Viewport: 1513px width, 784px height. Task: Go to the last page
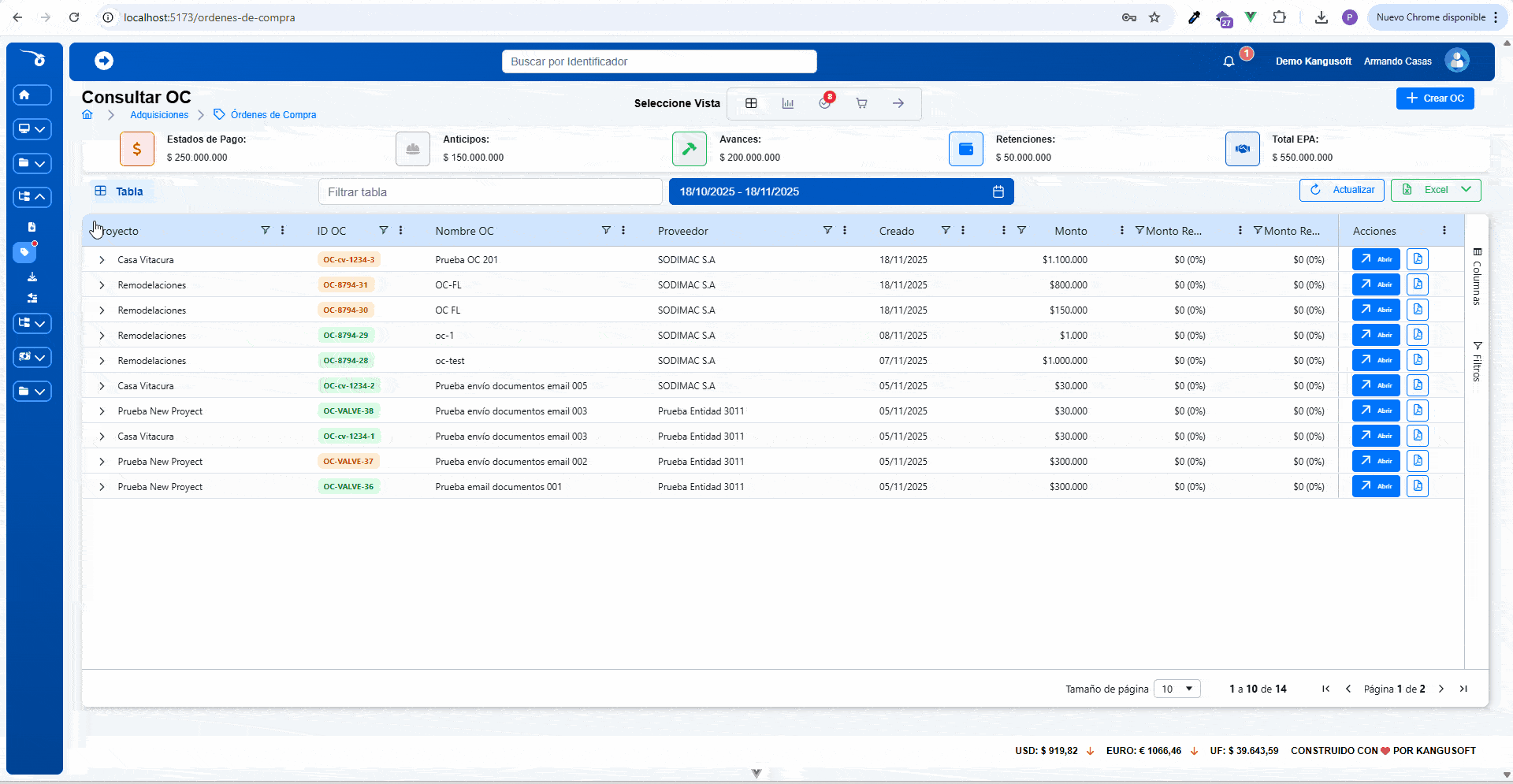pos(1463,689)
